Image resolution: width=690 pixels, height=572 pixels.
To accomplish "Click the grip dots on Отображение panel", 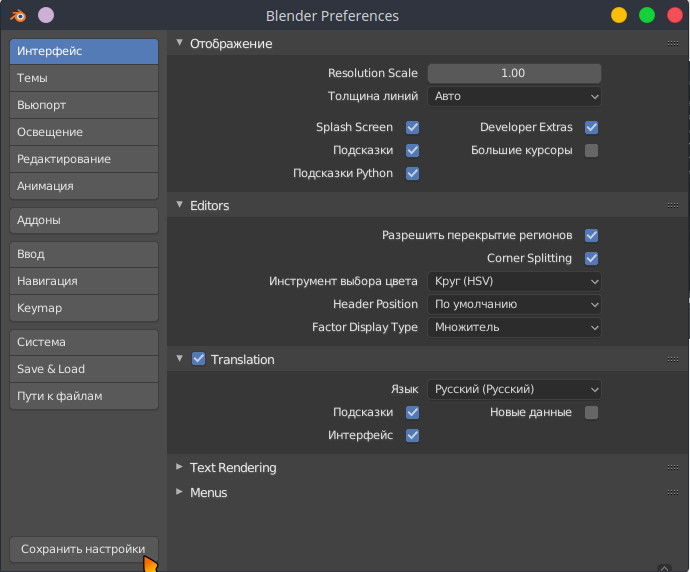I will pos(672,43).
